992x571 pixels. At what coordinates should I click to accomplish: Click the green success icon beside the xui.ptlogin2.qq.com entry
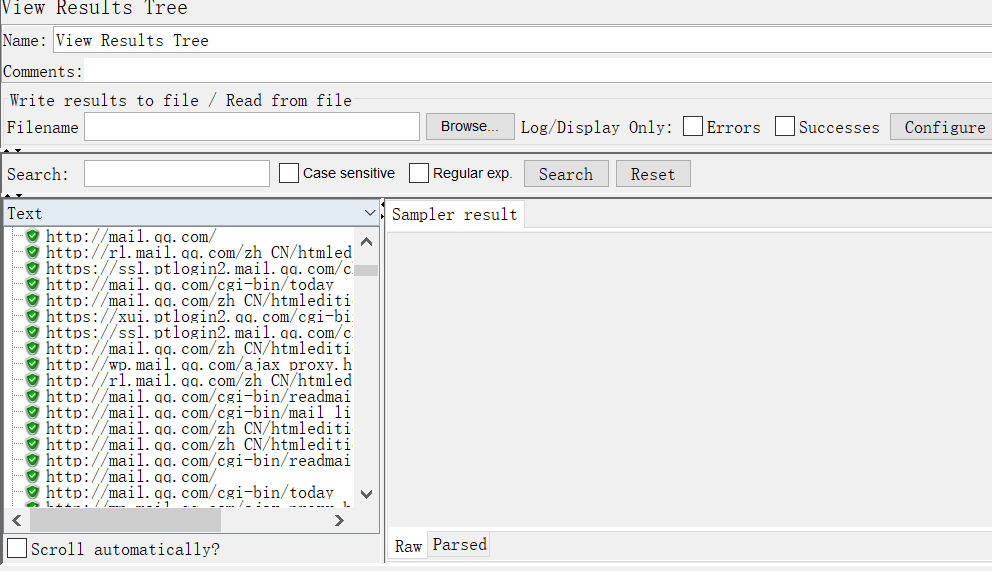33,316
